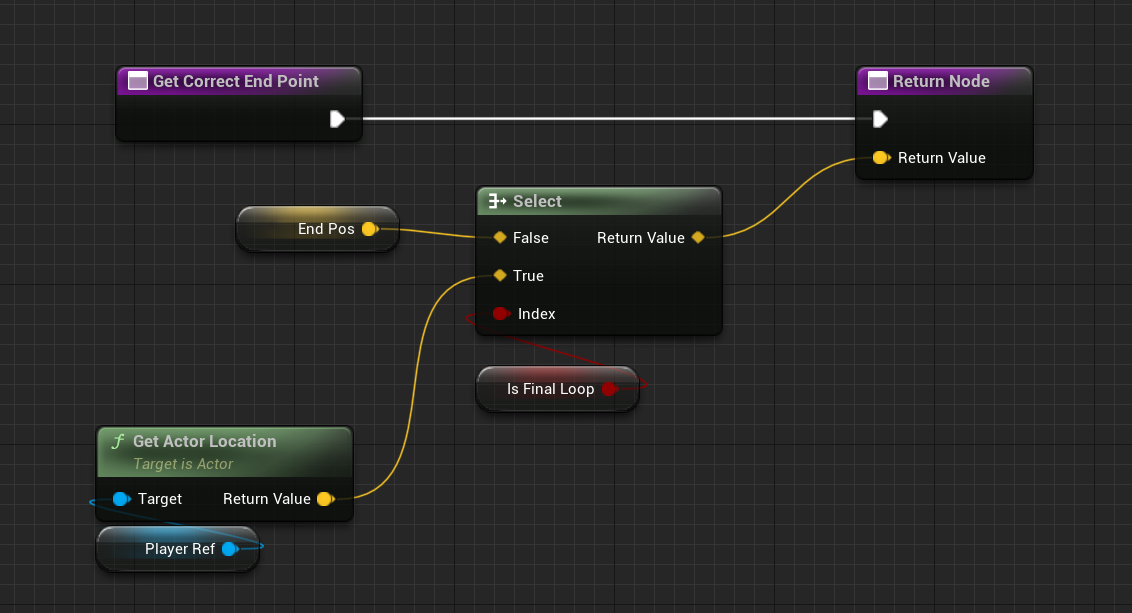This screenshot has width=1132, height=613.
Task: Click the Get Actor Location function icon
Action: coord(118,441)
